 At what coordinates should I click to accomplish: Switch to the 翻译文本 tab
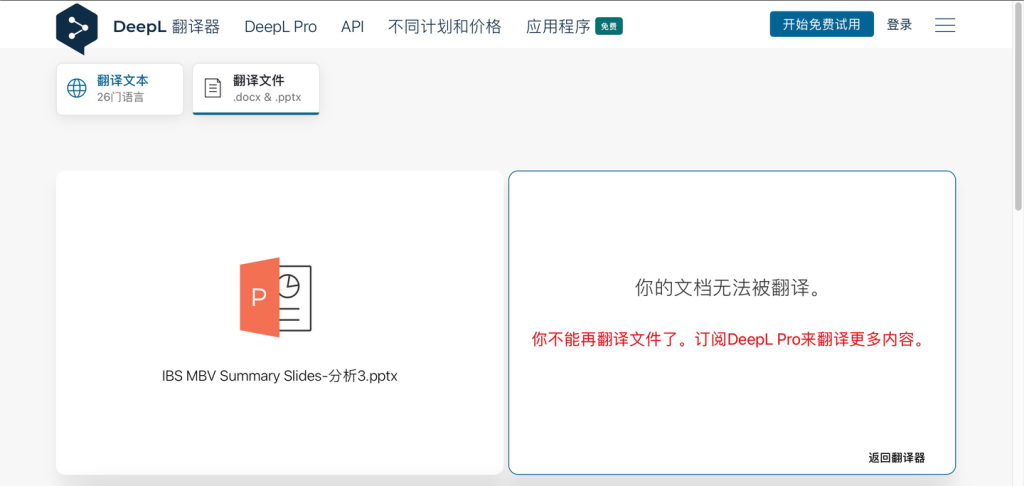120,89
